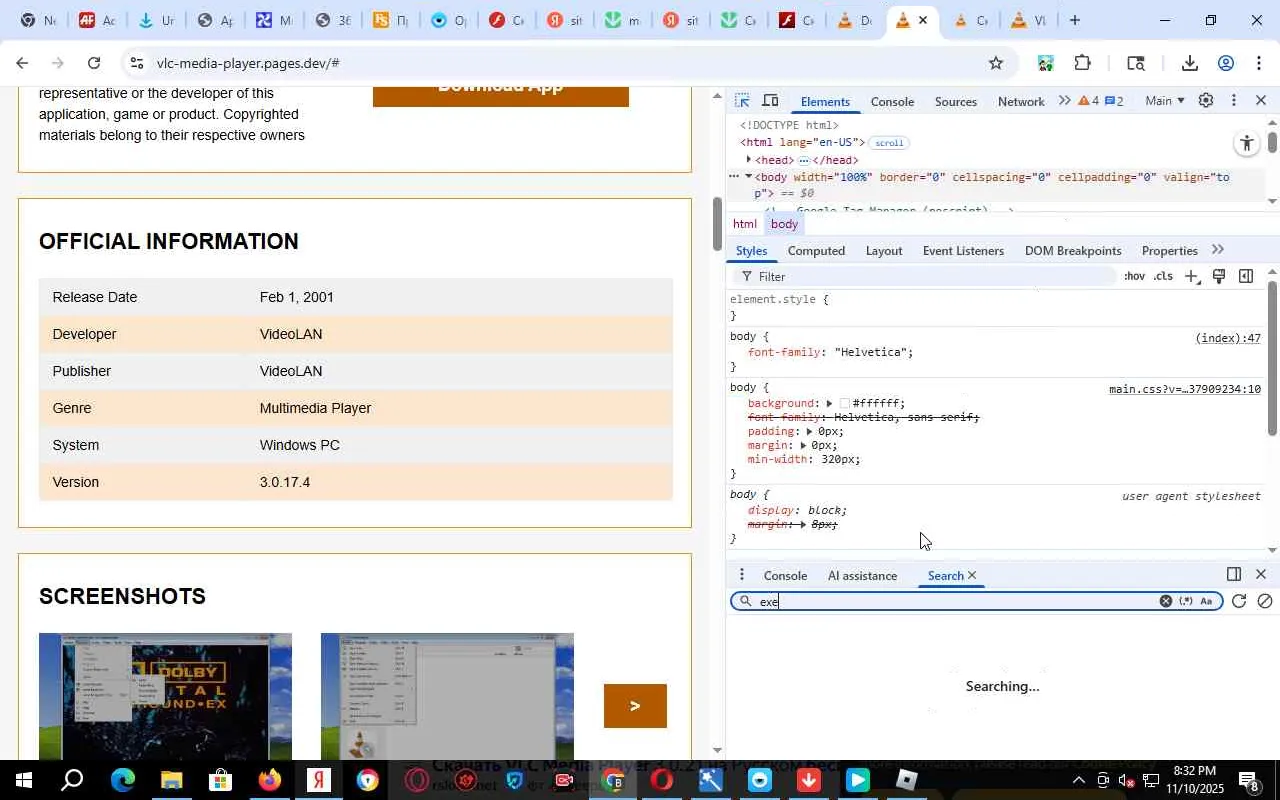
Task: Click the warnings count icon
Action: click(x=1089, y=101)
